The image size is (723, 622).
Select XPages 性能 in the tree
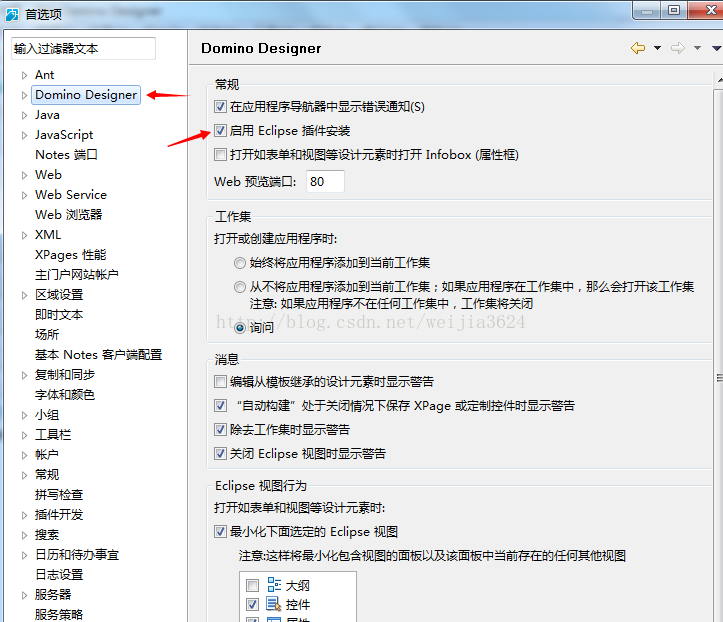(x=71, y=255)
